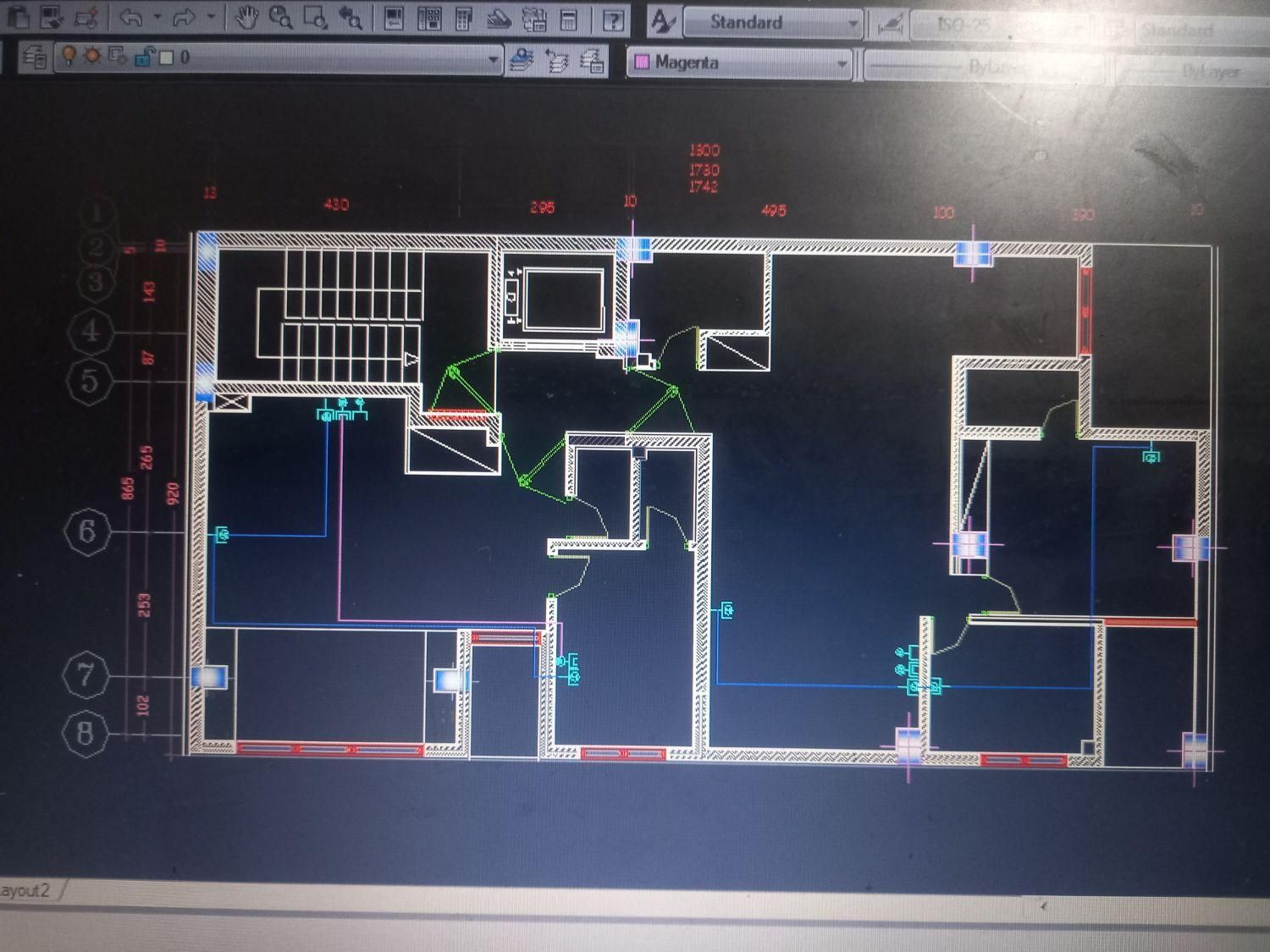Click the Zoom Previous icon
Viewport: 1270px width, 952px height.
click(x=350, y=16)
